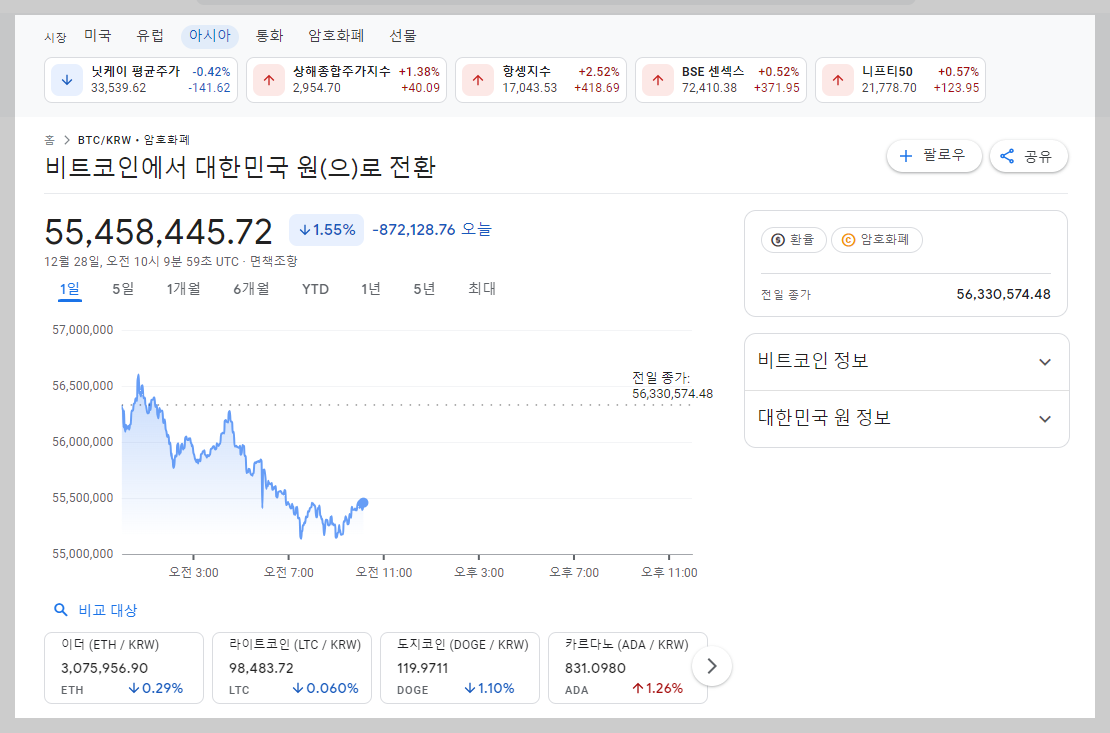
Task: Open sharing options via the 공유 icon
Action: click(x=1028, y=156)
